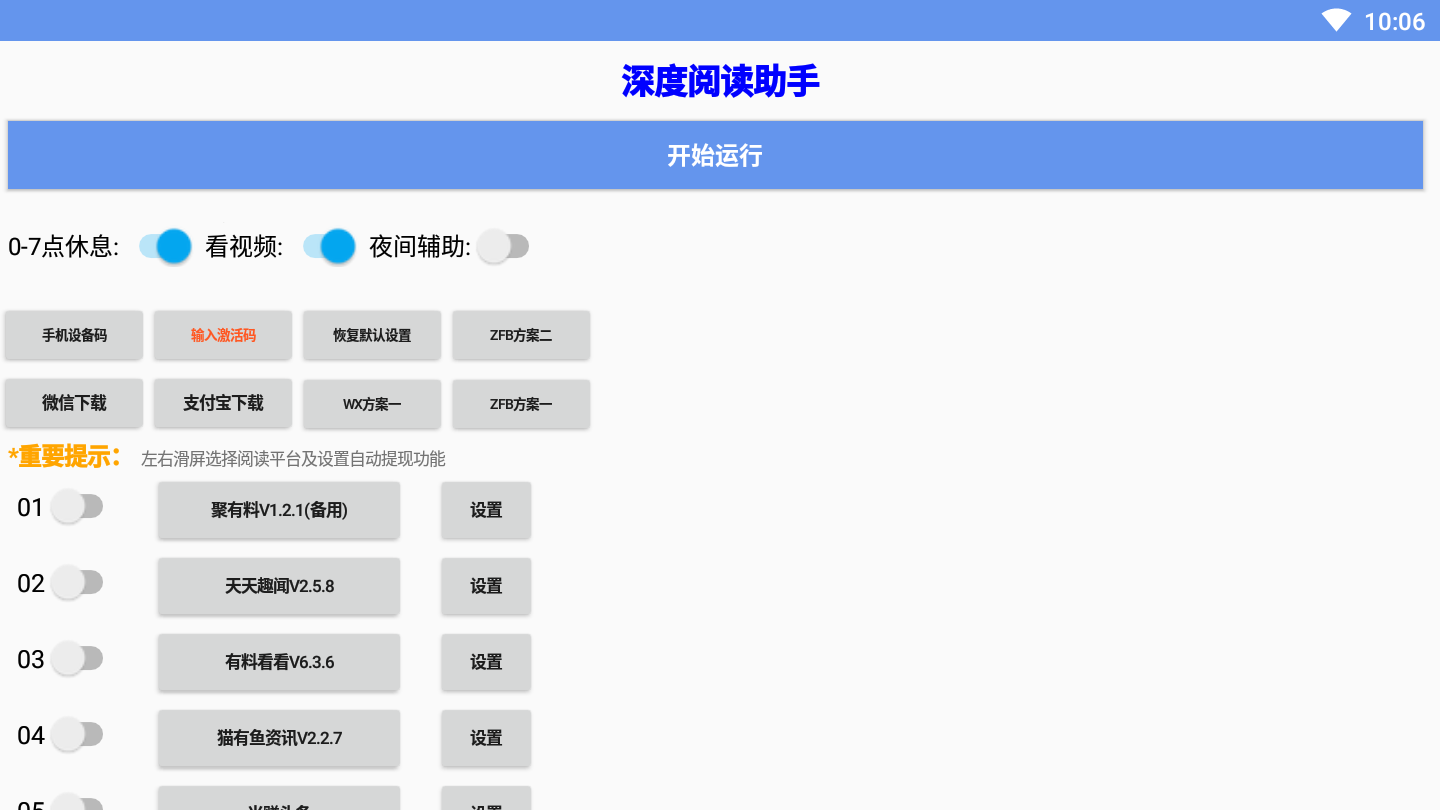Open 设置 for 天天趣闻 row
Image resolution: width=1440 pixels, height=810 pixels.
[486, 586]
